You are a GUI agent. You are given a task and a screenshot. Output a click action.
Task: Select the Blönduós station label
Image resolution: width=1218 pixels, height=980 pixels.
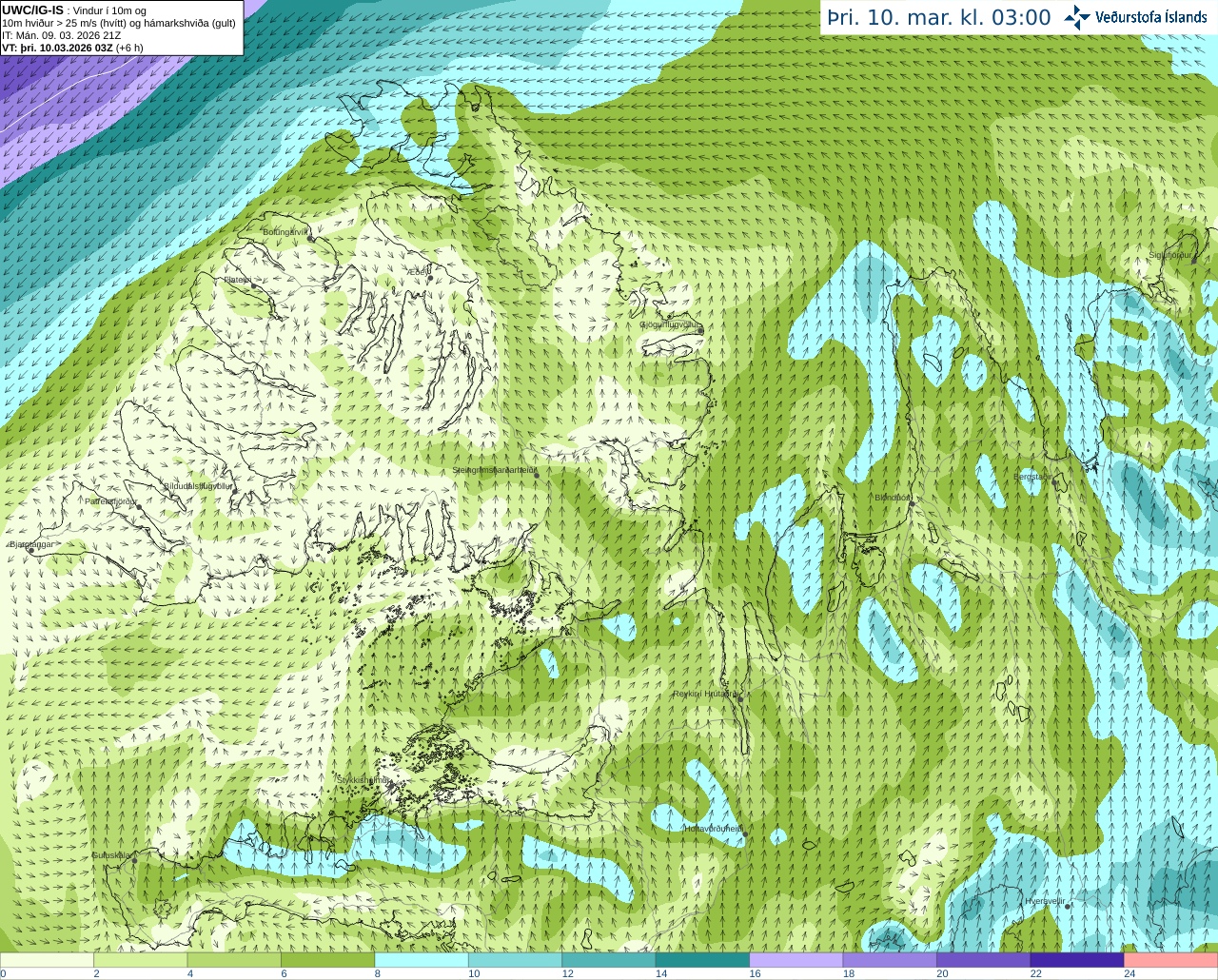tap(893, 498)
